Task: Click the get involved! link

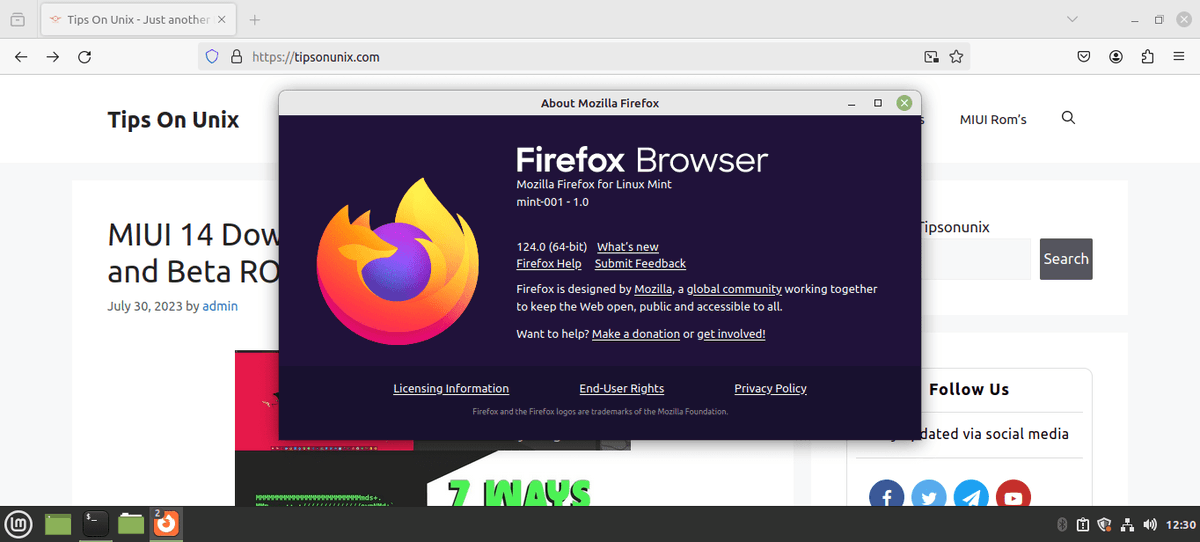Action: click(731, 334)
